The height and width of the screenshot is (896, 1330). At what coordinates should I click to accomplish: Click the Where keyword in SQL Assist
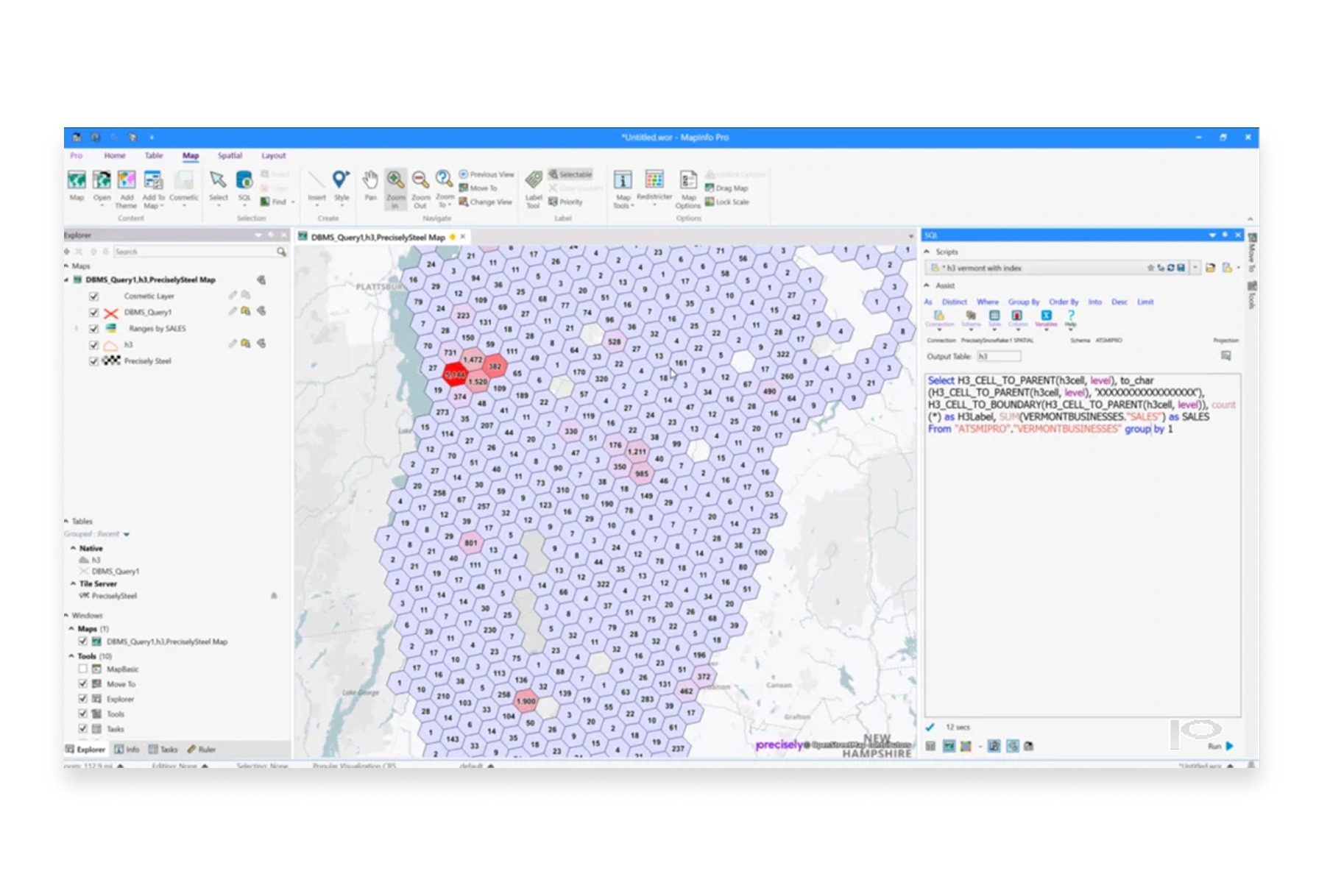[x=988, y=302]
